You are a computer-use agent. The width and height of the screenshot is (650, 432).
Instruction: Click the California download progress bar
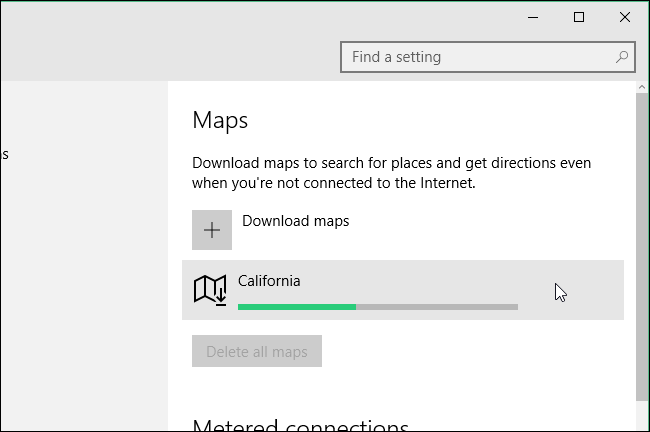tap(378, 307)
